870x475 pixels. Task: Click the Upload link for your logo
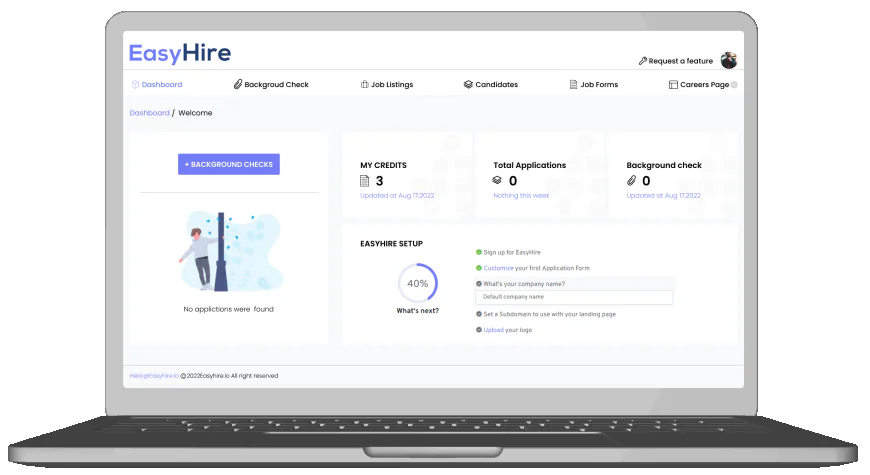pos(493,330)
